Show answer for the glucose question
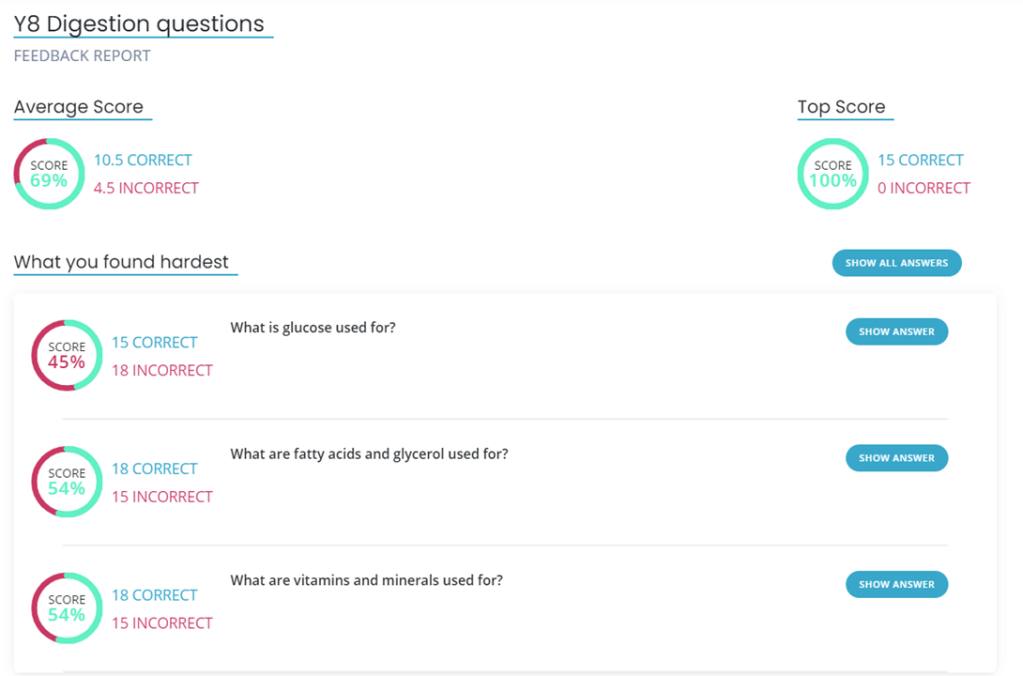This screenshot has height=676, width=1023. pos(896,332)
